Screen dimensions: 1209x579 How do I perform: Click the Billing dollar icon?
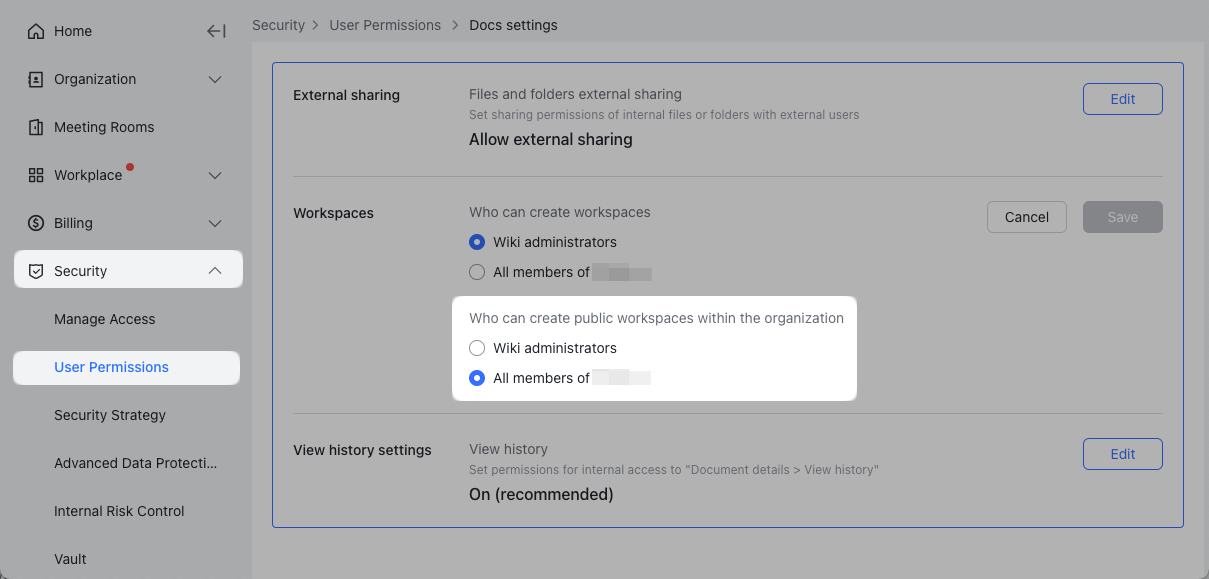coord(36,223)
